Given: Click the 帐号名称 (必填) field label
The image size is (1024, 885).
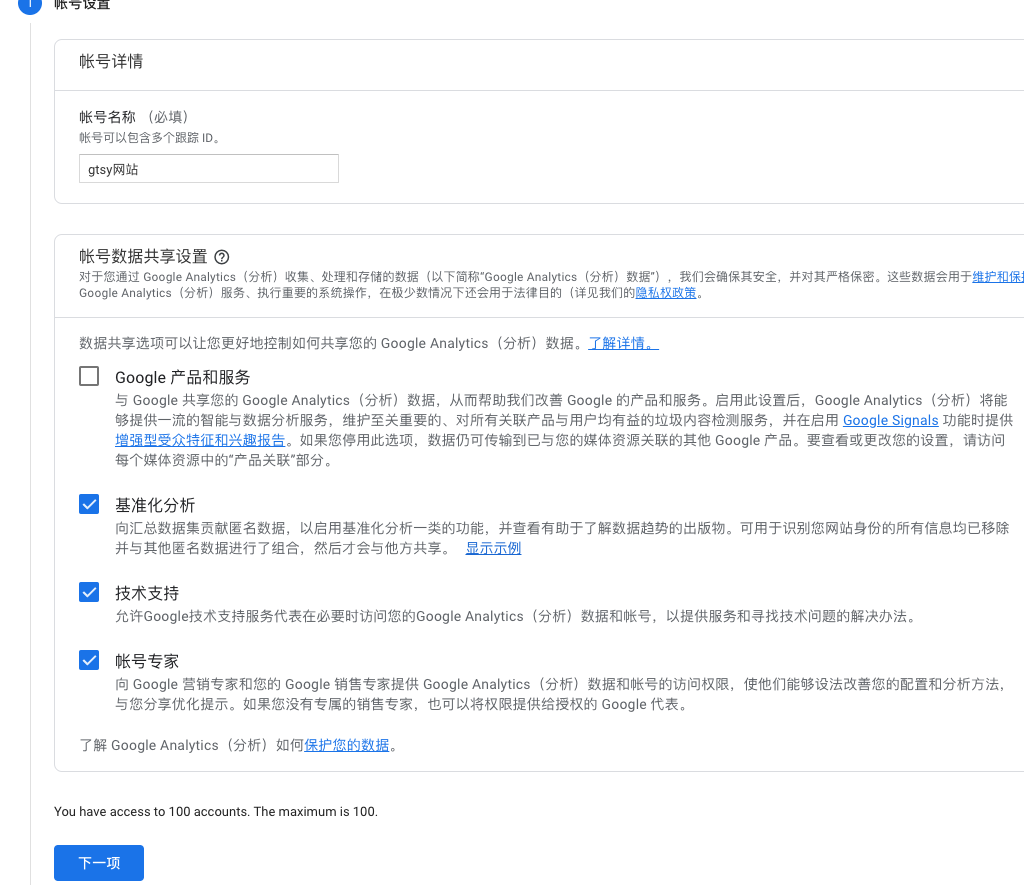Looking at the screenshot, I should coord(134,117).
